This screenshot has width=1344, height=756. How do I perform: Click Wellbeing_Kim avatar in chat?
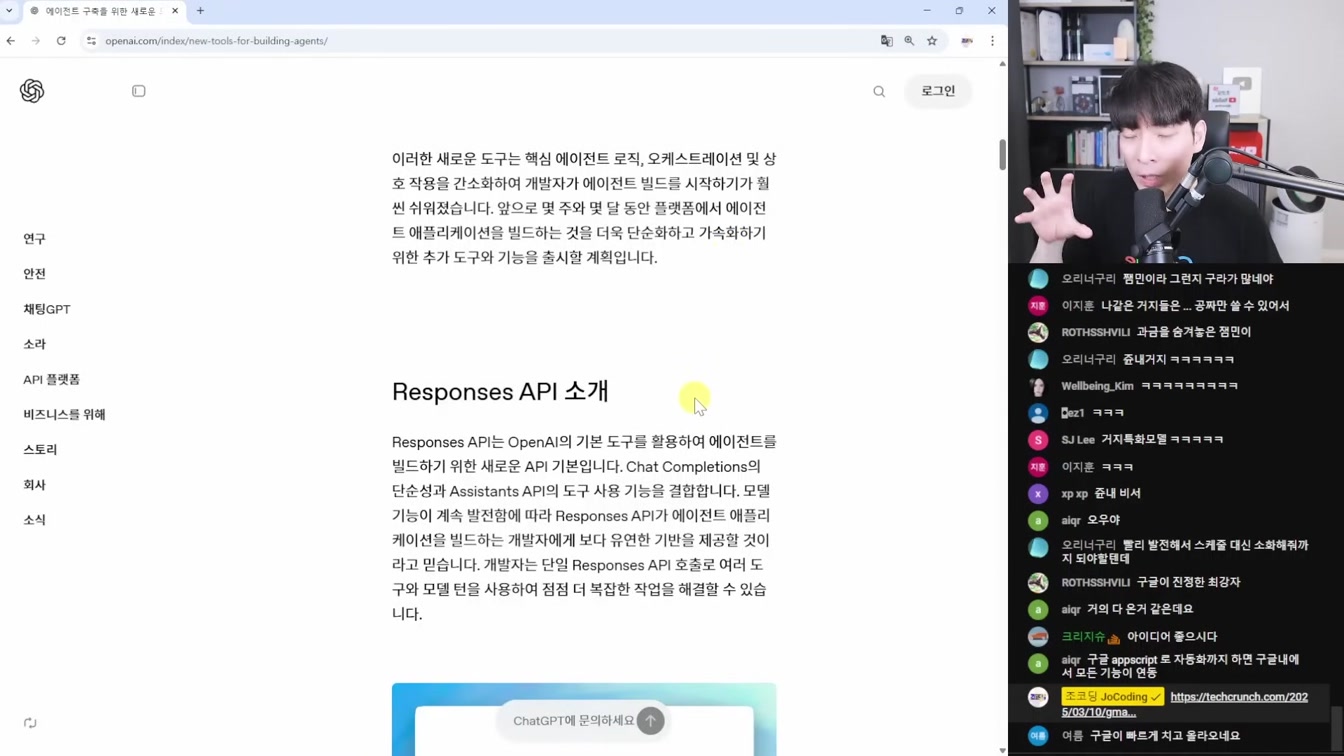pos(1038,386)
